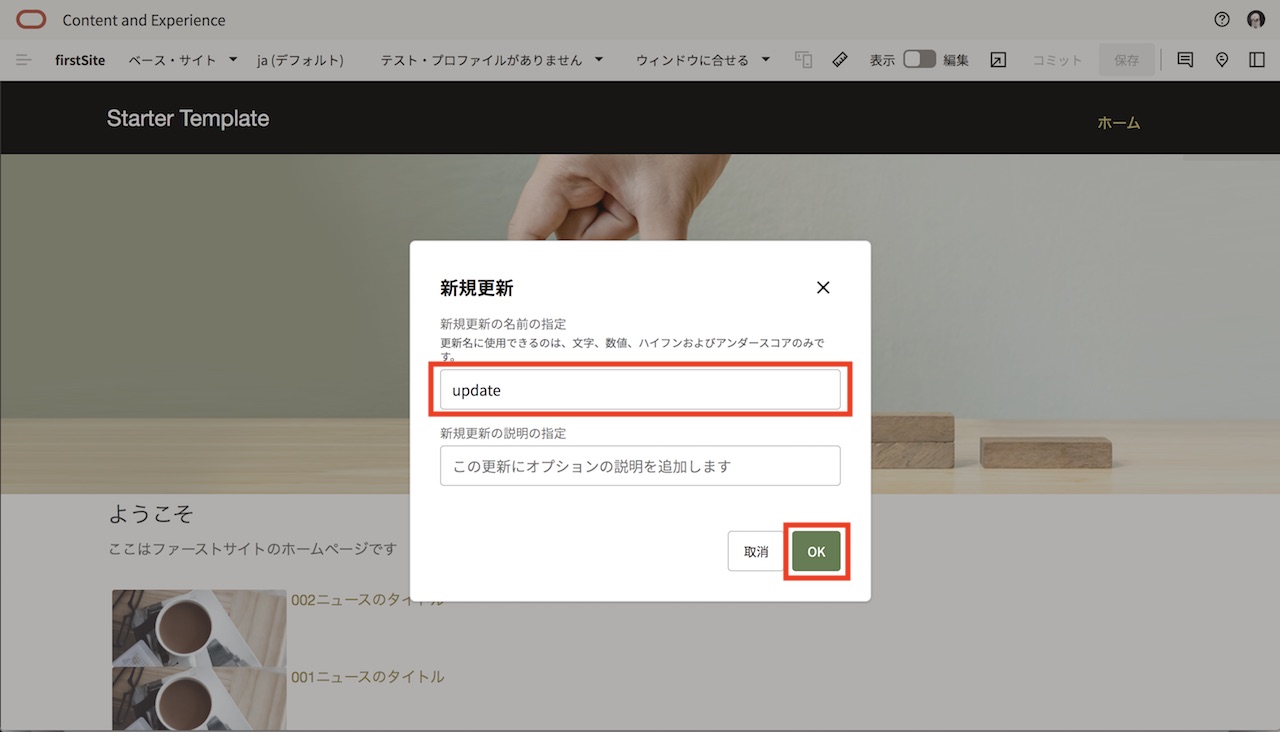This screenshot has height=732, width=1280.
Task: Open the テスト・プロファイル dropdown
Action: pos(490,59)
